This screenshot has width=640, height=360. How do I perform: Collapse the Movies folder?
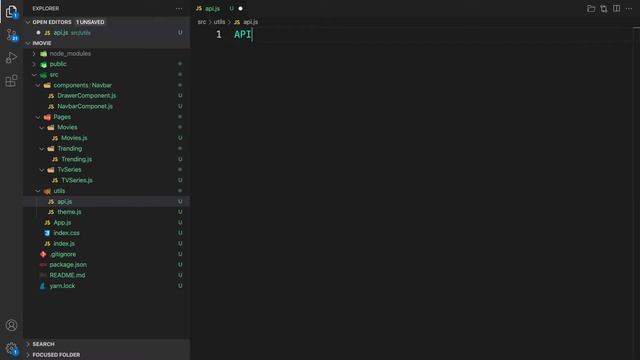point(42,127)
